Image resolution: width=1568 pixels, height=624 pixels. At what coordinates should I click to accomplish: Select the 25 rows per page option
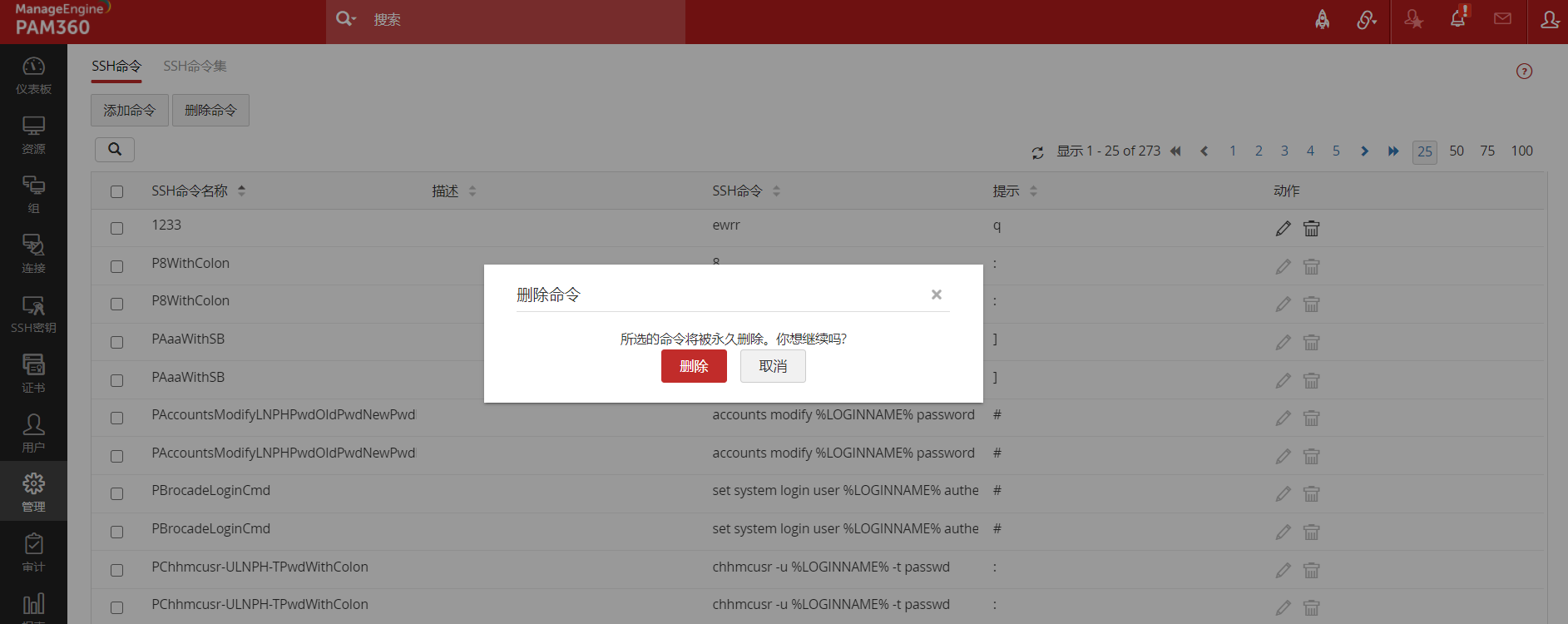1425,151
